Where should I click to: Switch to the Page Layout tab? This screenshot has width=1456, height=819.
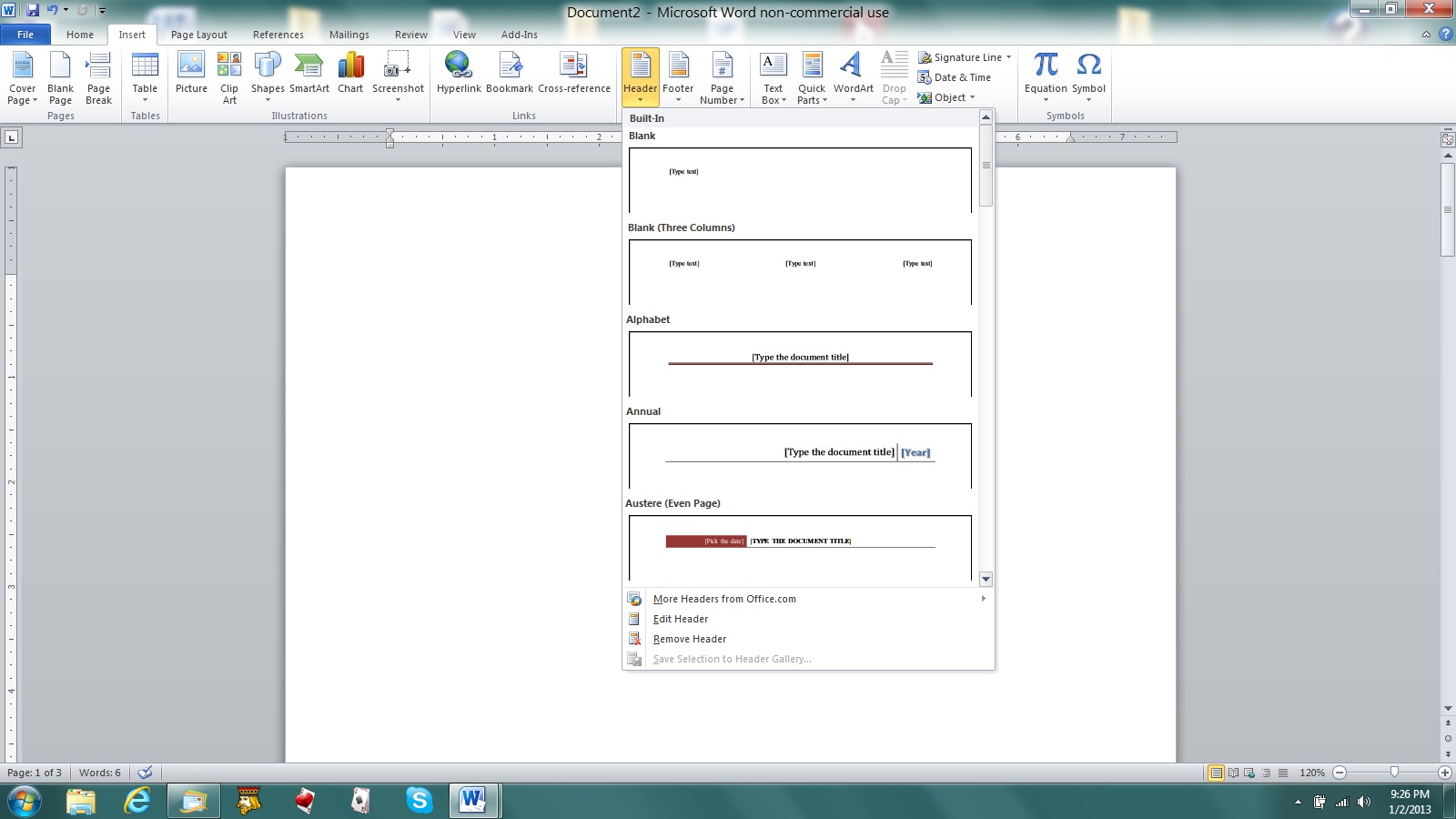click(x=199, y=35)
